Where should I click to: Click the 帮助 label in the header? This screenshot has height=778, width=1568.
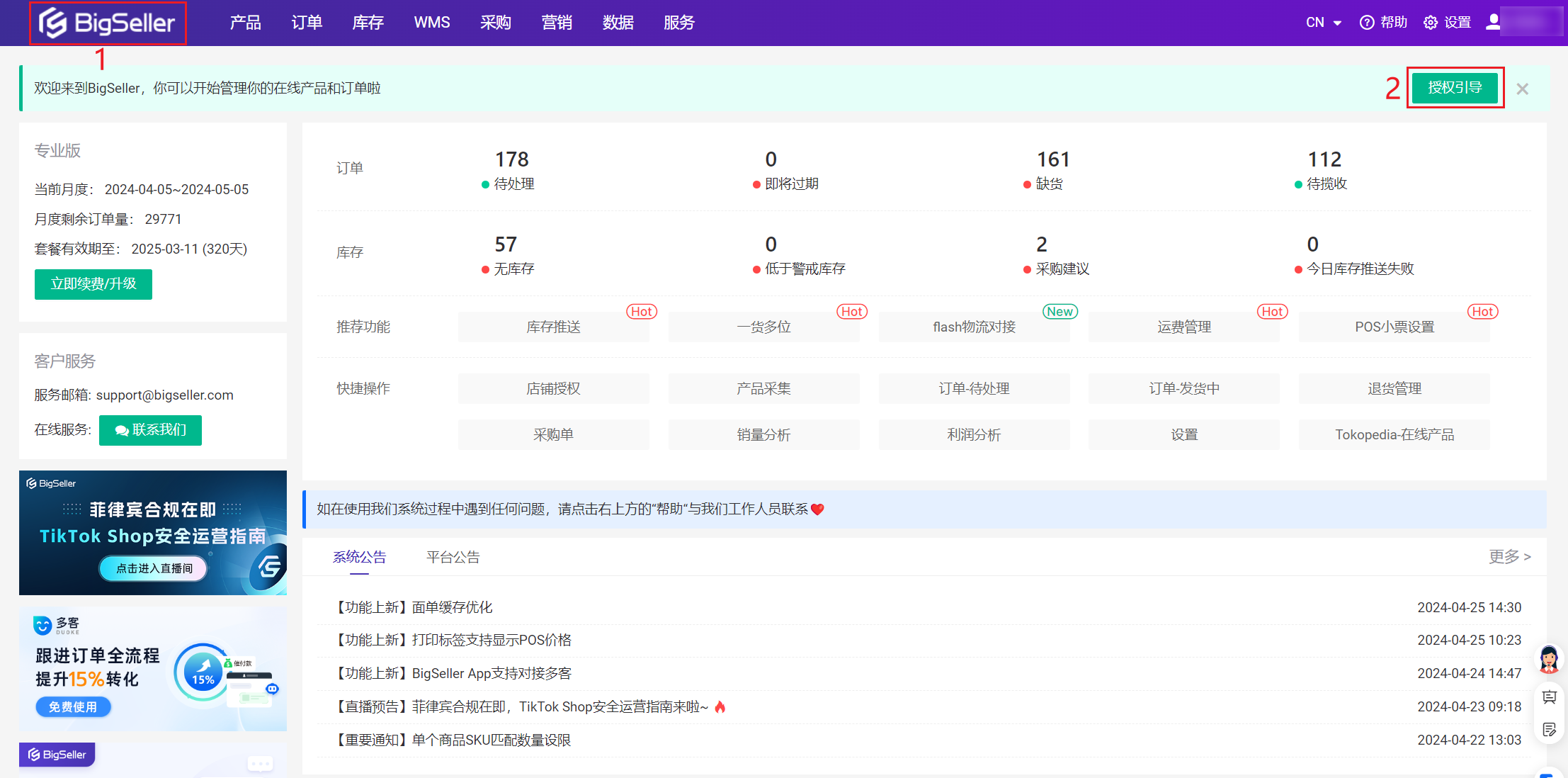pos(1394,23)
